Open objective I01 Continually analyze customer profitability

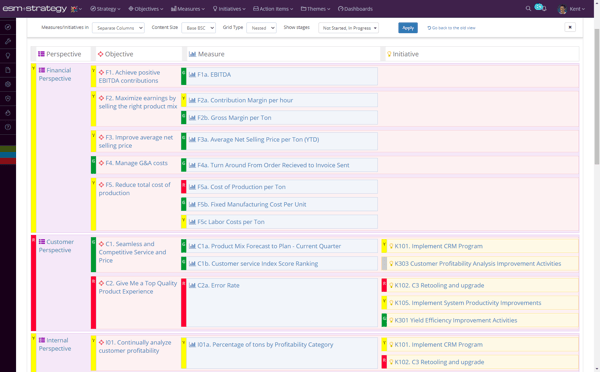pyautogui.click(x=135, y=346)
